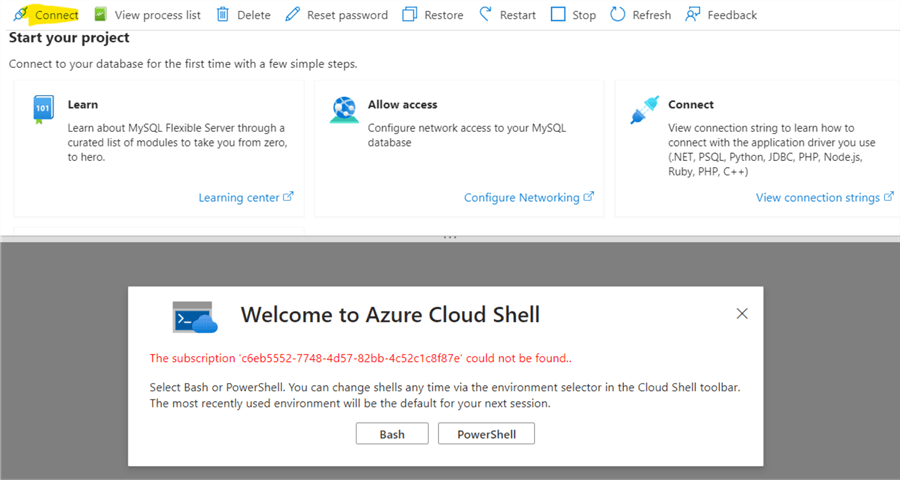Click the Refresh circular arrow icon
The height and width of the screenshot is (480, 900).
pyautogui.click(x=618, y=15)
